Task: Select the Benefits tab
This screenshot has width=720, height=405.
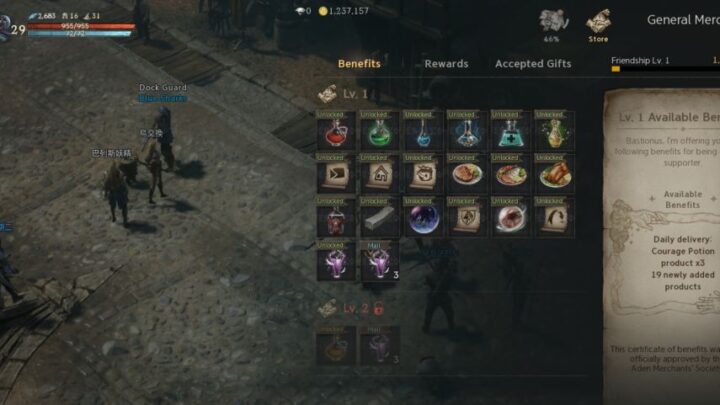Action: [x=359, y=64]
